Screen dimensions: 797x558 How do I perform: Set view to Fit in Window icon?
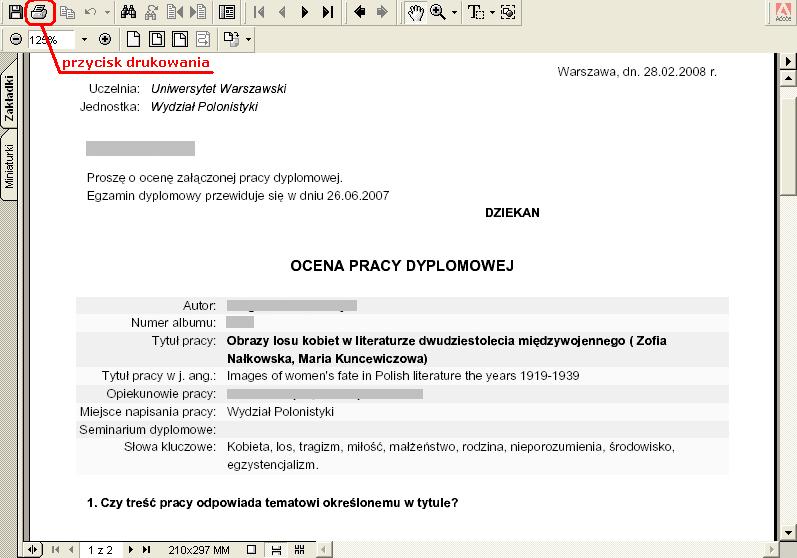pyautogui.click(x=157, y=39)
